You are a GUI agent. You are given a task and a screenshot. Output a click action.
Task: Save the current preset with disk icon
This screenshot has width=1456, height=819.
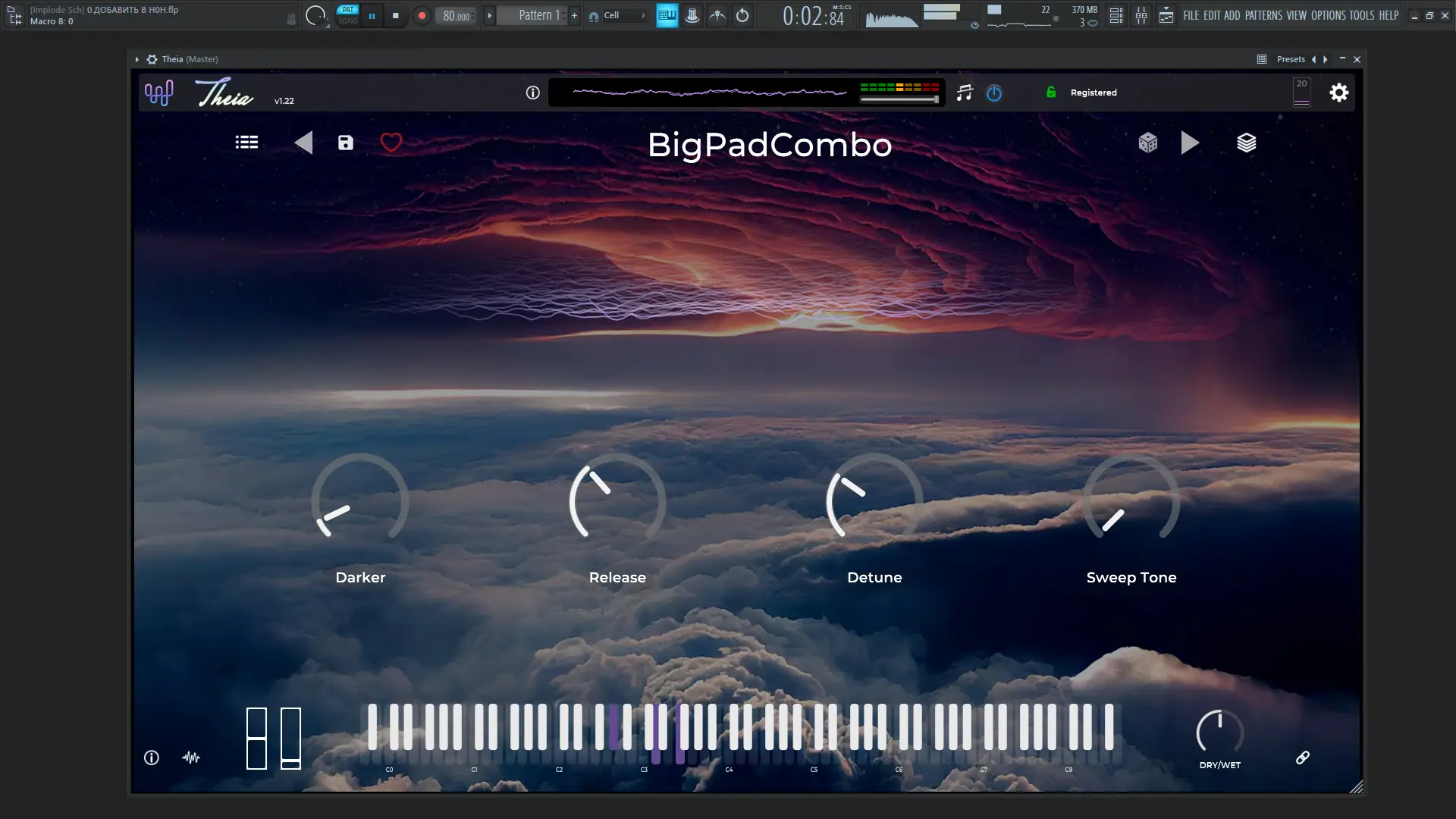click(x=346, y=143)
